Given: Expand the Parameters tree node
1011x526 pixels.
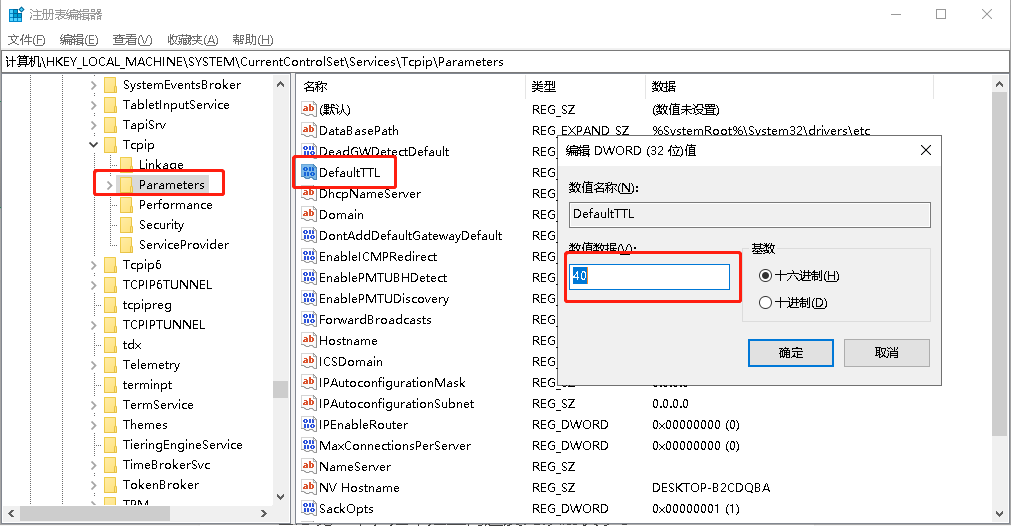Looking at the screenshot, I should pos(109,185).
